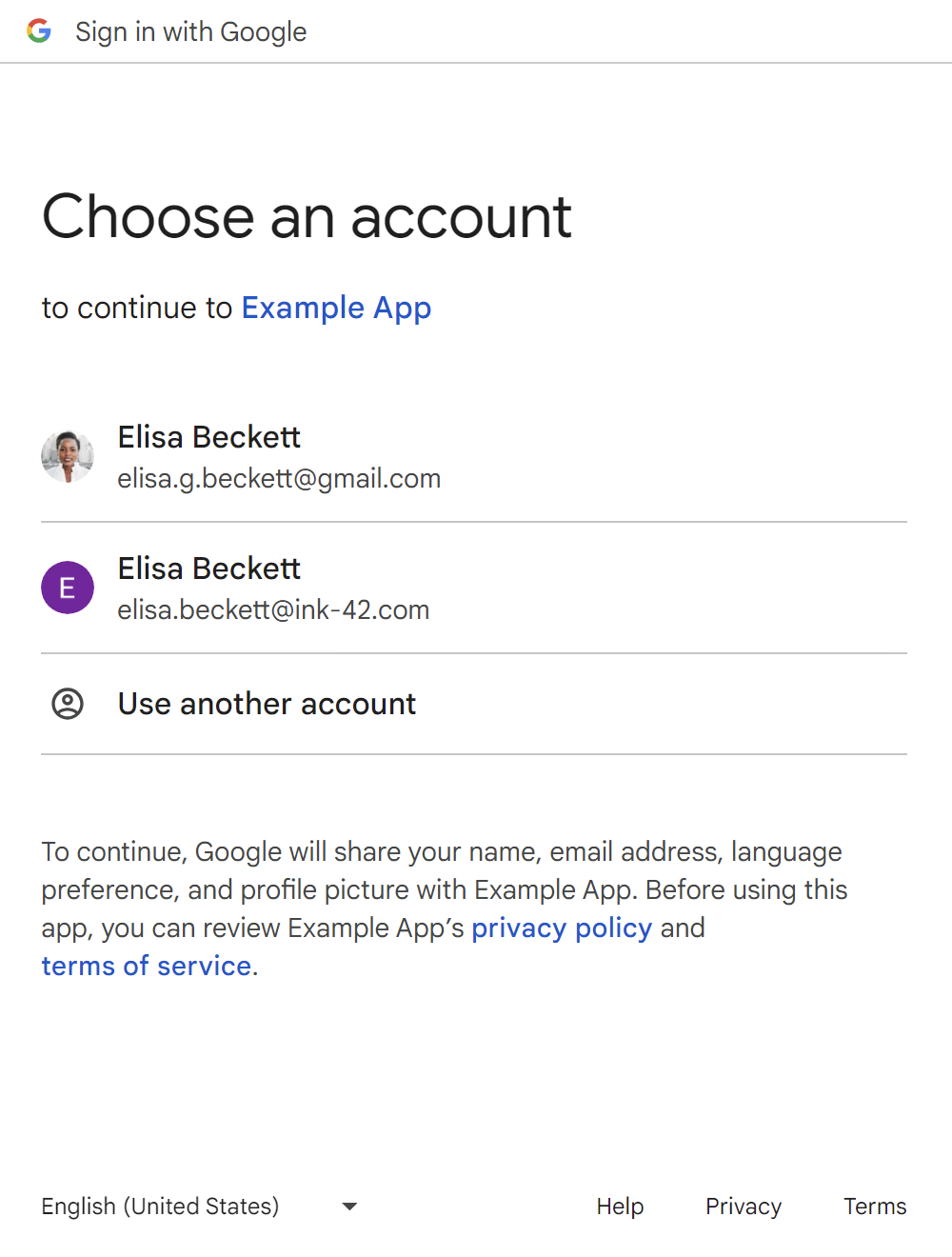The width and height of the screenshot is (952, 1257).
Task: Click the Terms link at the bottom
Action: [x=874, y=1206]
